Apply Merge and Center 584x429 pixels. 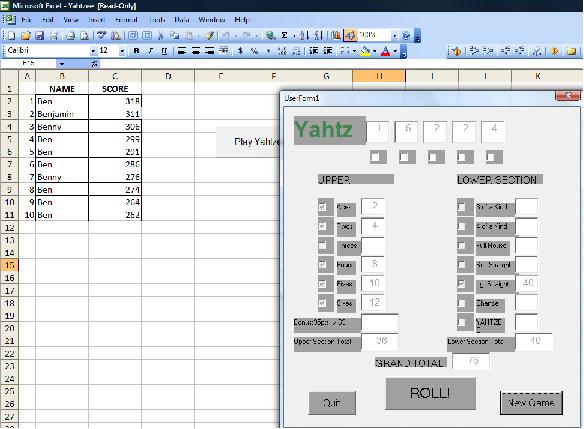click(223, 51)
